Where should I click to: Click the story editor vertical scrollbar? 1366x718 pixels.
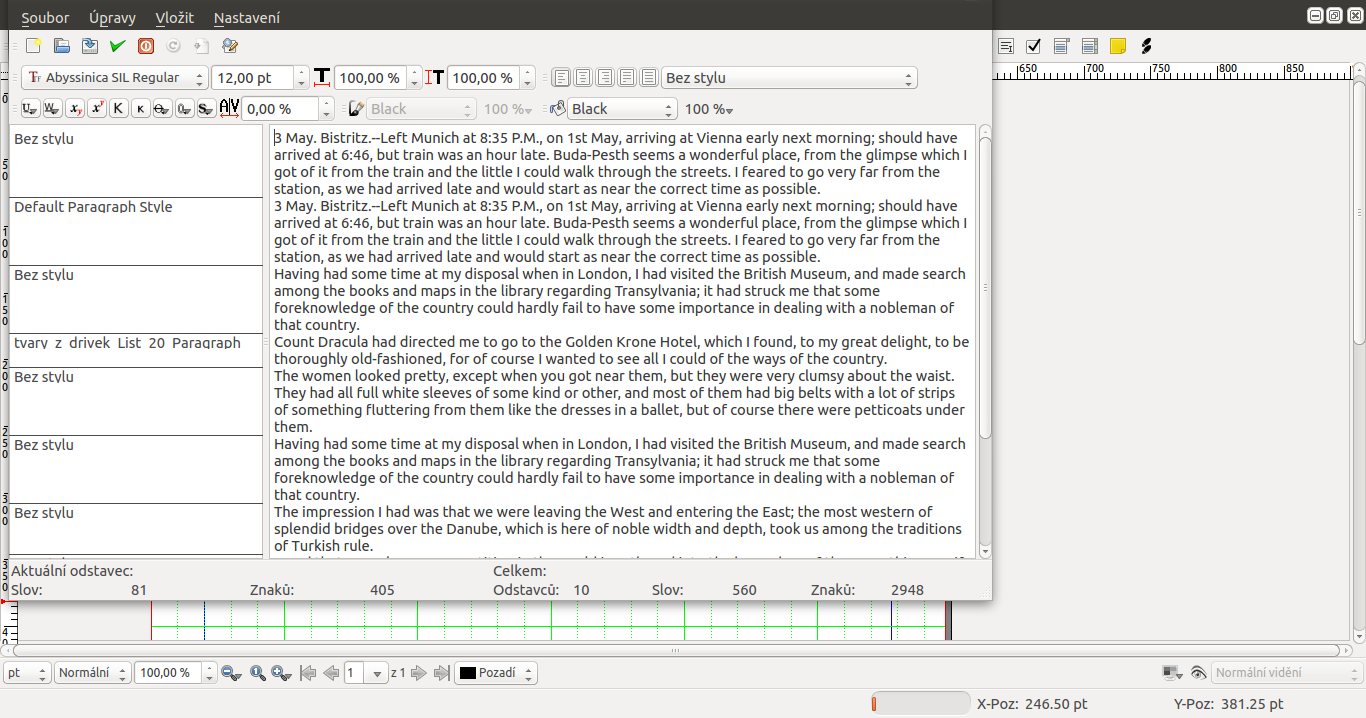pyautogui.click(x=985, y=288)
